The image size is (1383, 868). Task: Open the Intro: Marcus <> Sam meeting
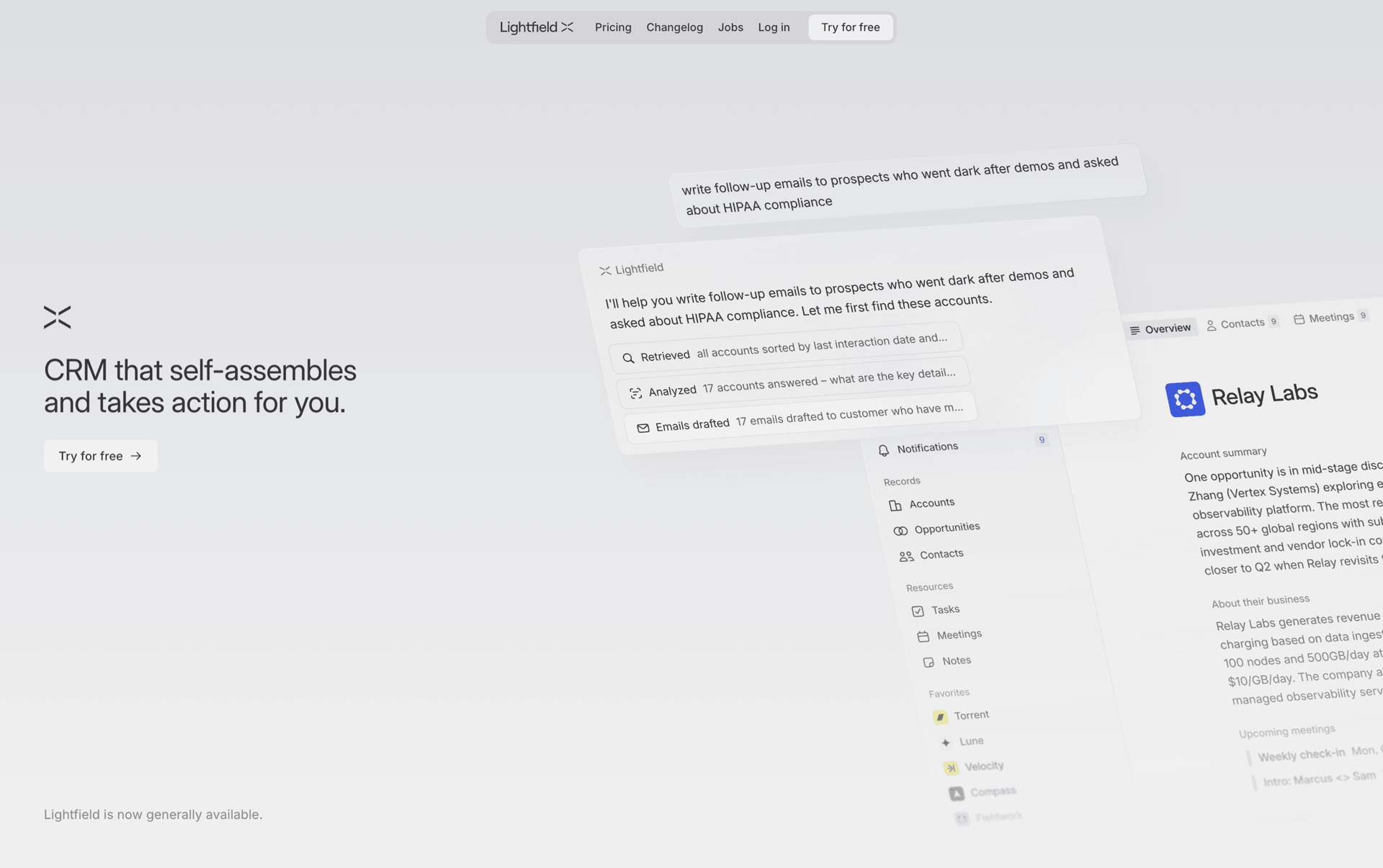(1320, 778)
